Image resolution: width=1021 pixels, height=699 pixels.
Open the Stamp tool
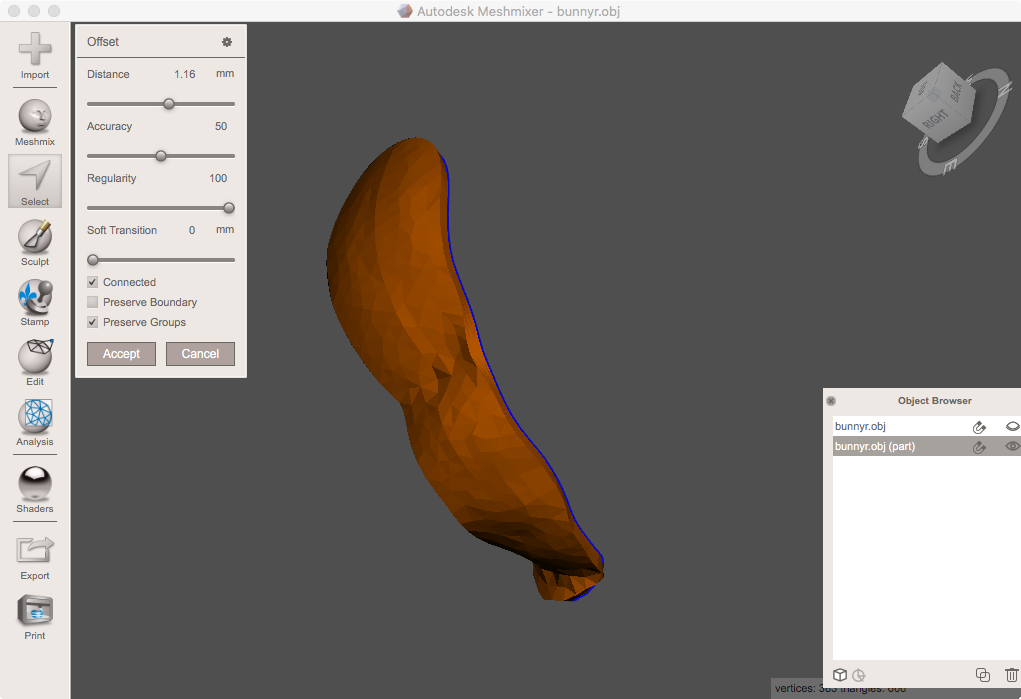[34, 300]
